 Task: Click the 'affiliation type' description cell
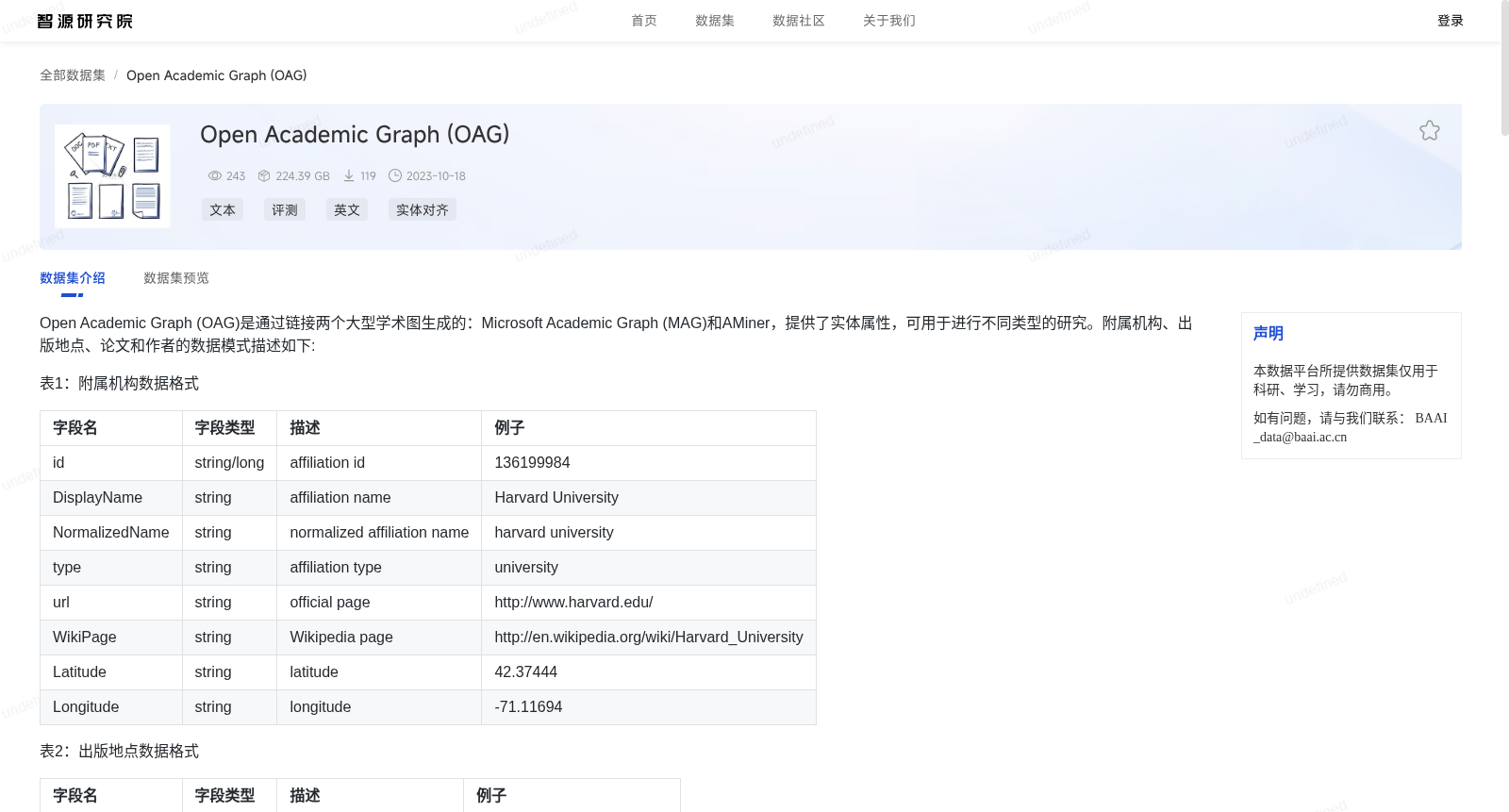tap(379, 568)
